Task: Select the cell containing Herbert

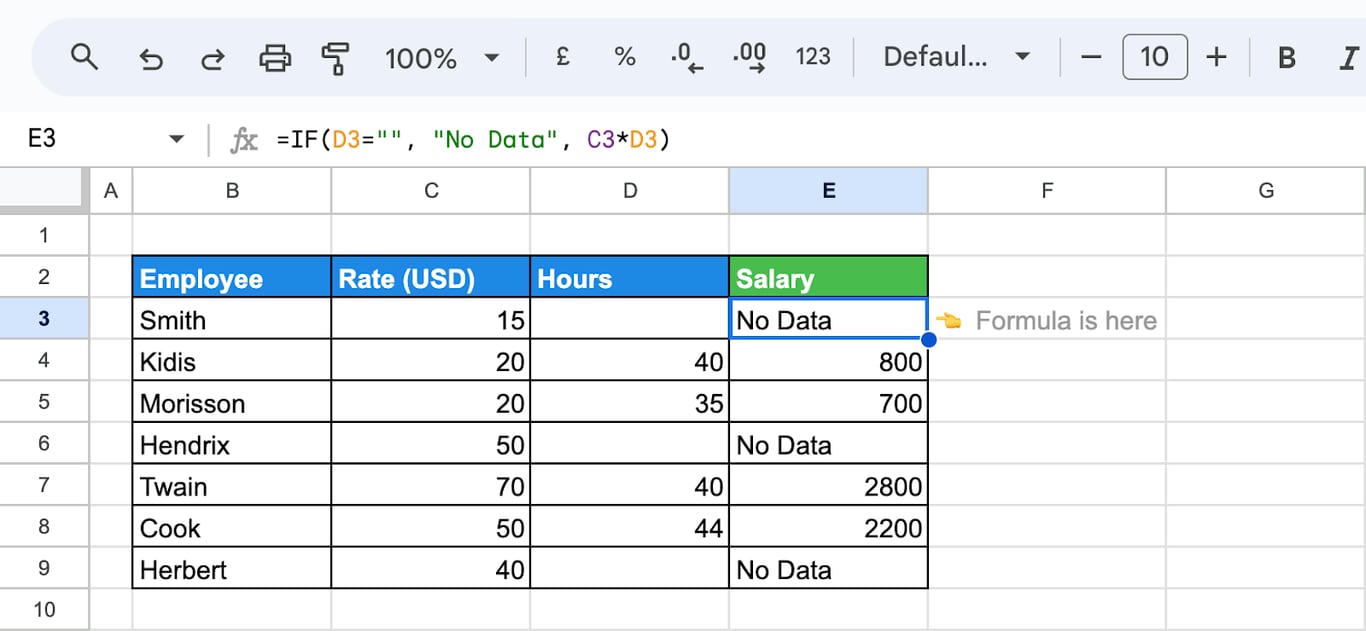Action: click(232, 568)
